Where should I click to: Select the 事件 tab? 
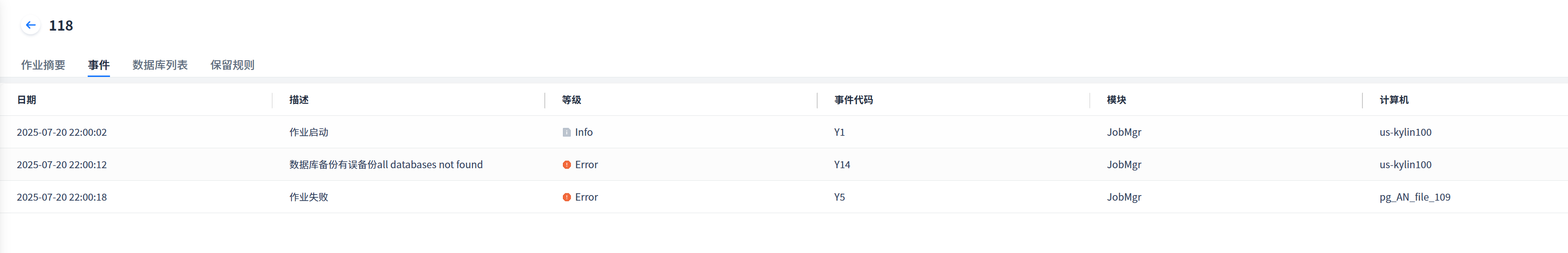(x=98, y=65)
